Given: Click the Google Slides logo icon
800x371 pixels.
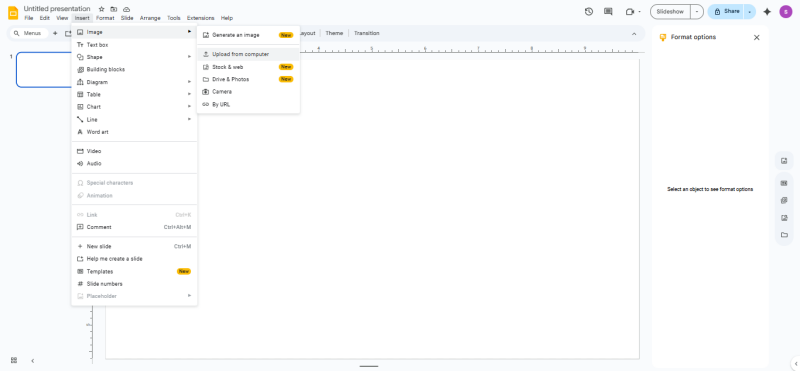Looking at the screenshot, I should click(x=13, y=13).
